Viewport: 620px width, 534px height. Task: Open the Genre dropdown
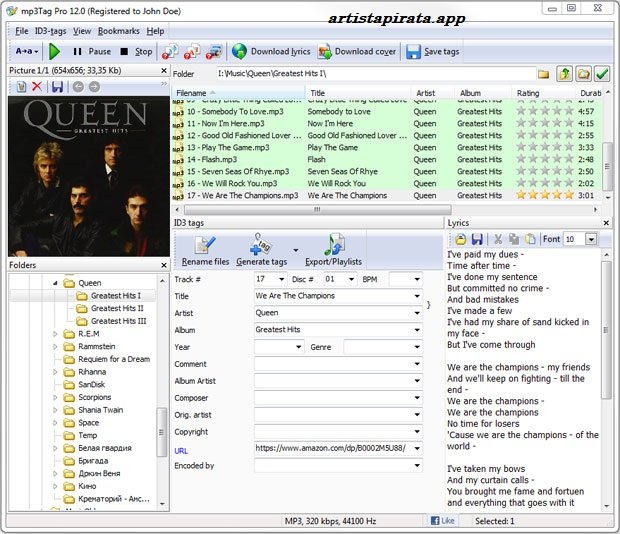tap(417, 347)
